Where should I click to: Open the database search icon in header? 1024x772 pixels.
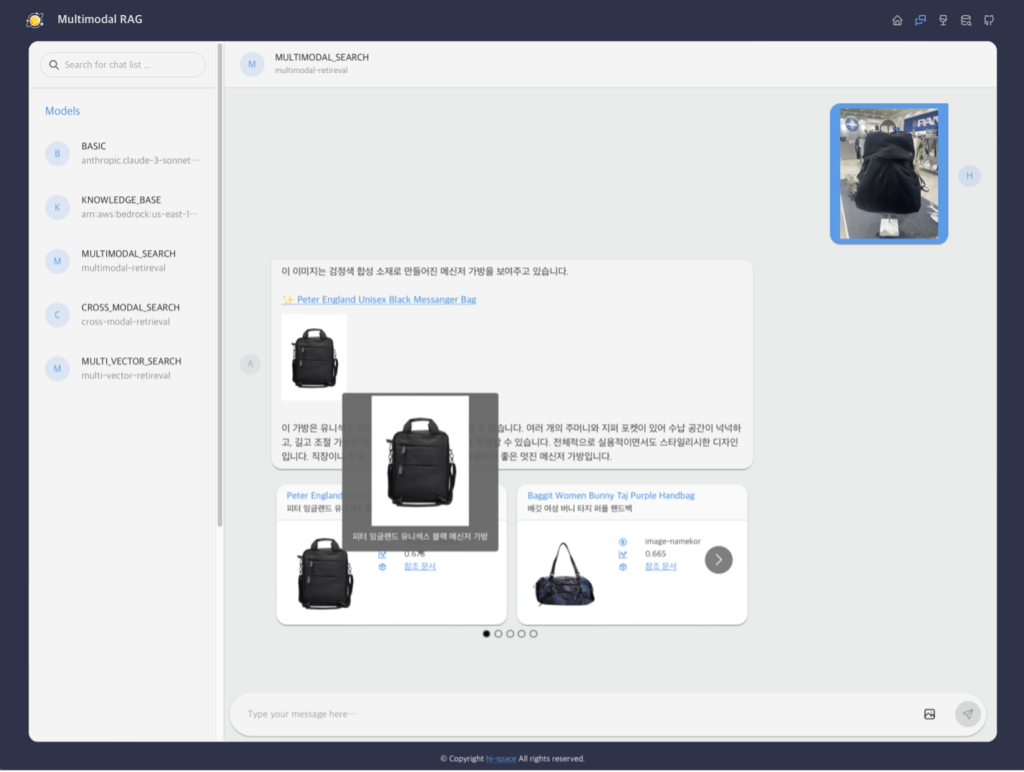coord(966,20)
